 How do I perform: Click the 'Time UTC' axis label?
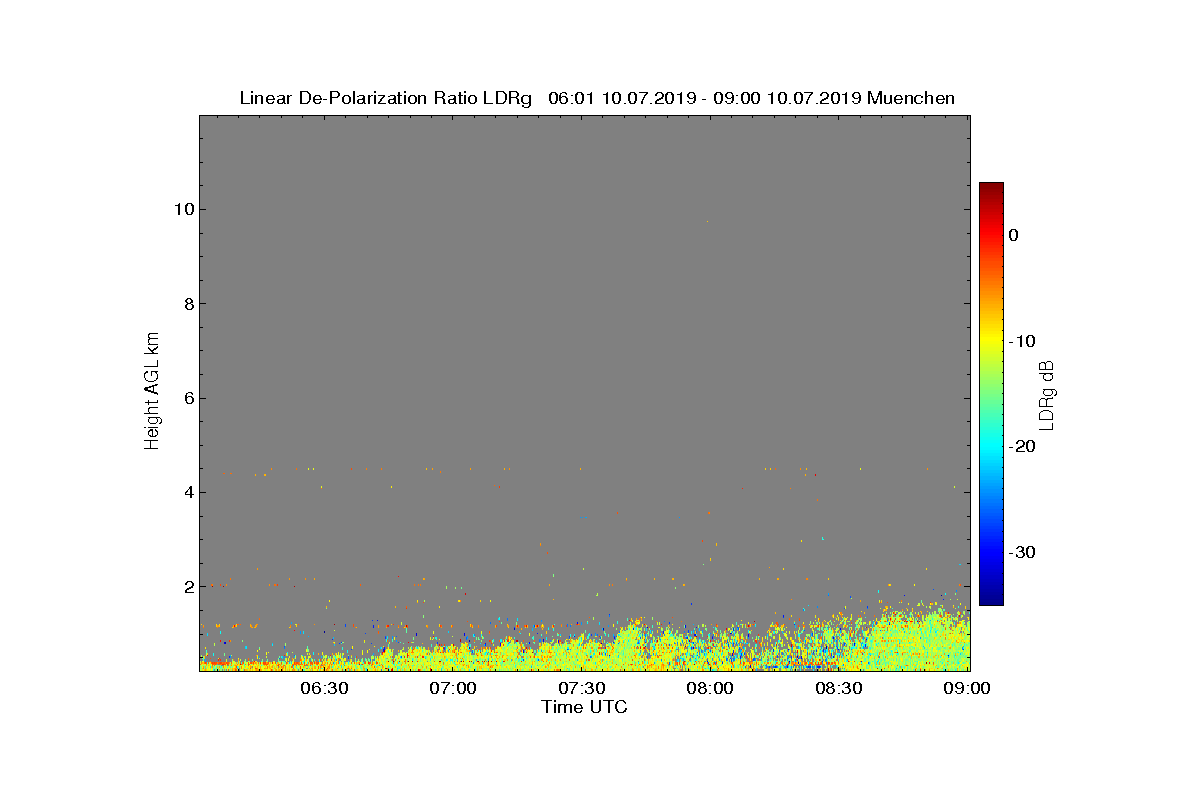click(x=584, y=707)
